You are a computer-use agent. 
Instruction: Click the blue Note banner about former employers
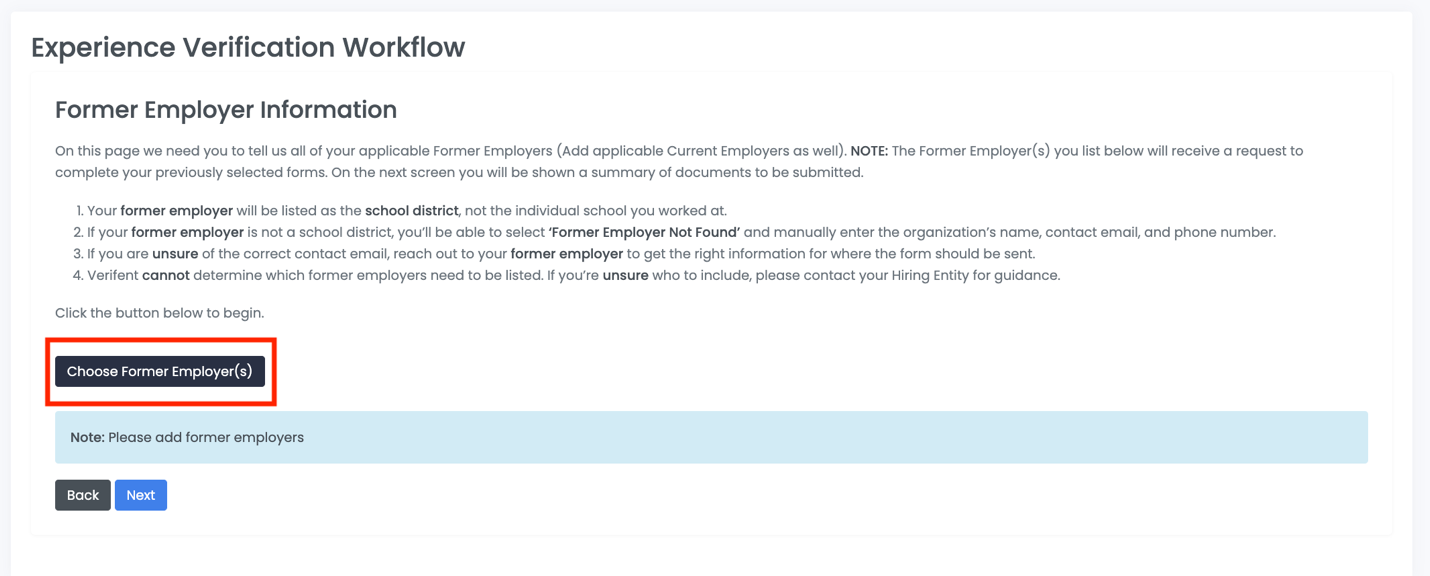710,437
